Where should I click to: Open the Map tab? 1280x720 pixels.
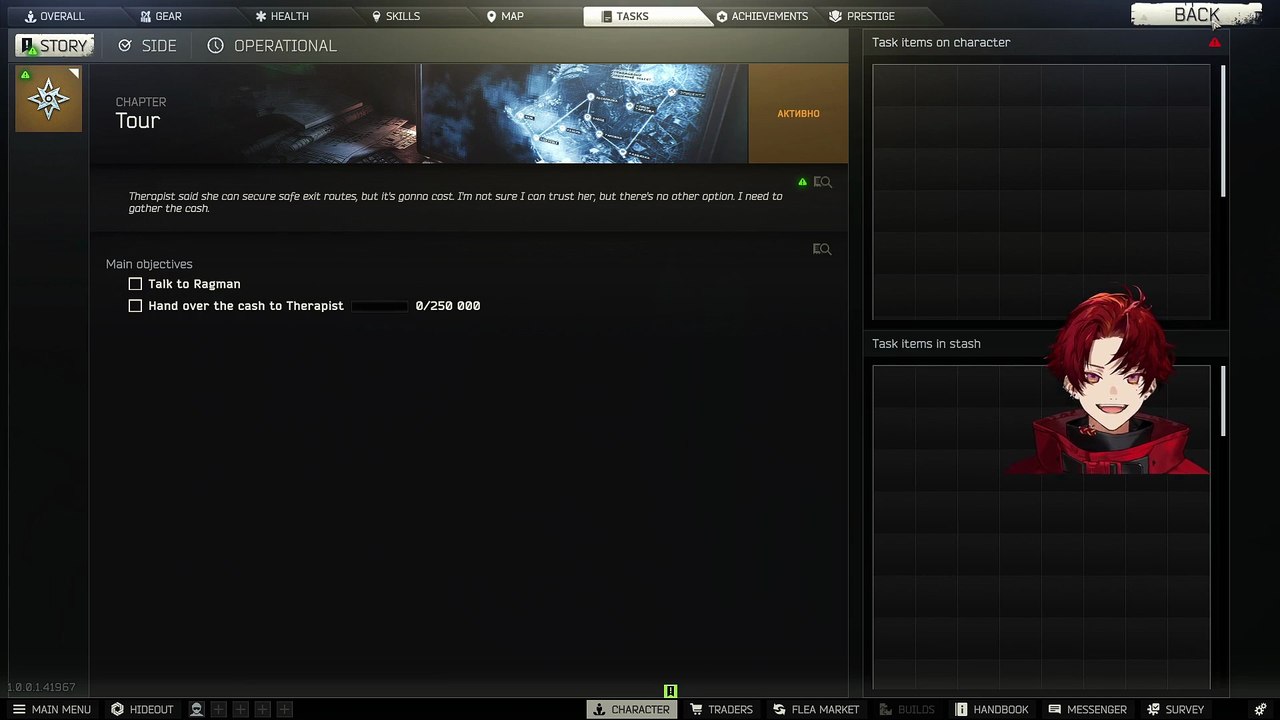click(505, 16)
